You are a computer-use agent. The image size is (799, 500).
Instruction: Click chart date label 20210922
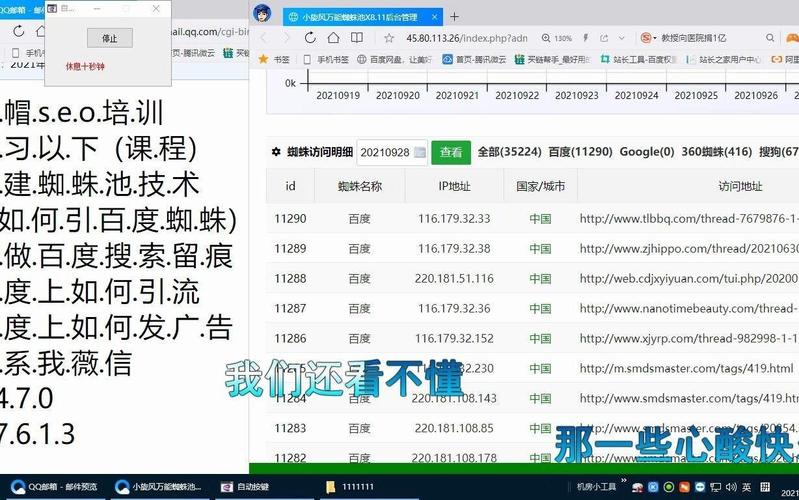(517, 95)
